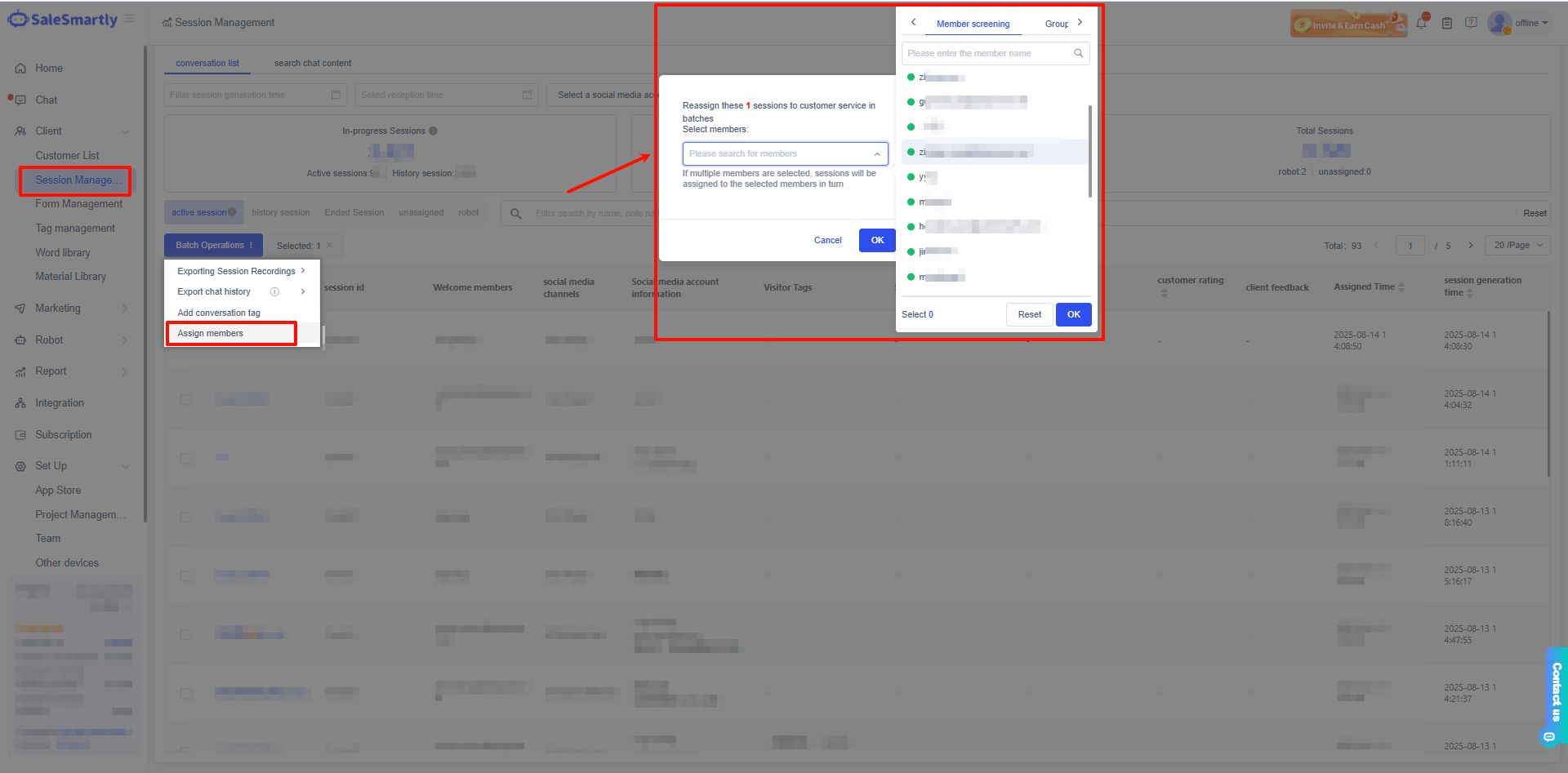
Task: Click the Invite & Earn Cash banner
Action: point(1347,24)
